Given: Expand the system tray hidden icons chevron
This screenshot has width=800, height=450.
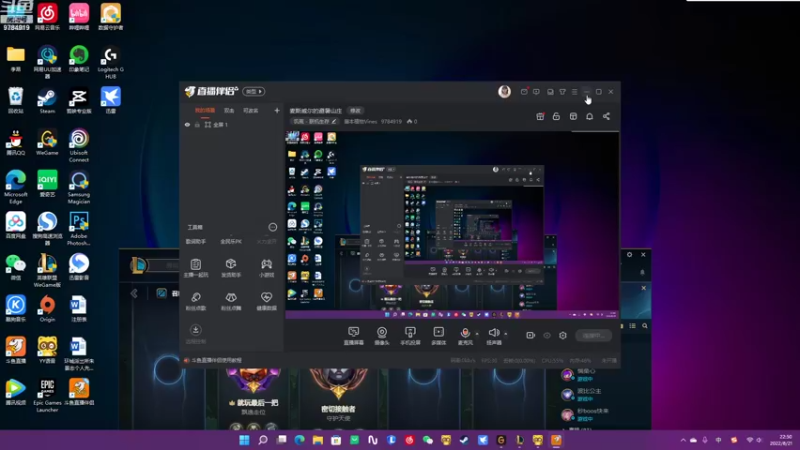Looking at the screenshot, I should click(683, 440).
